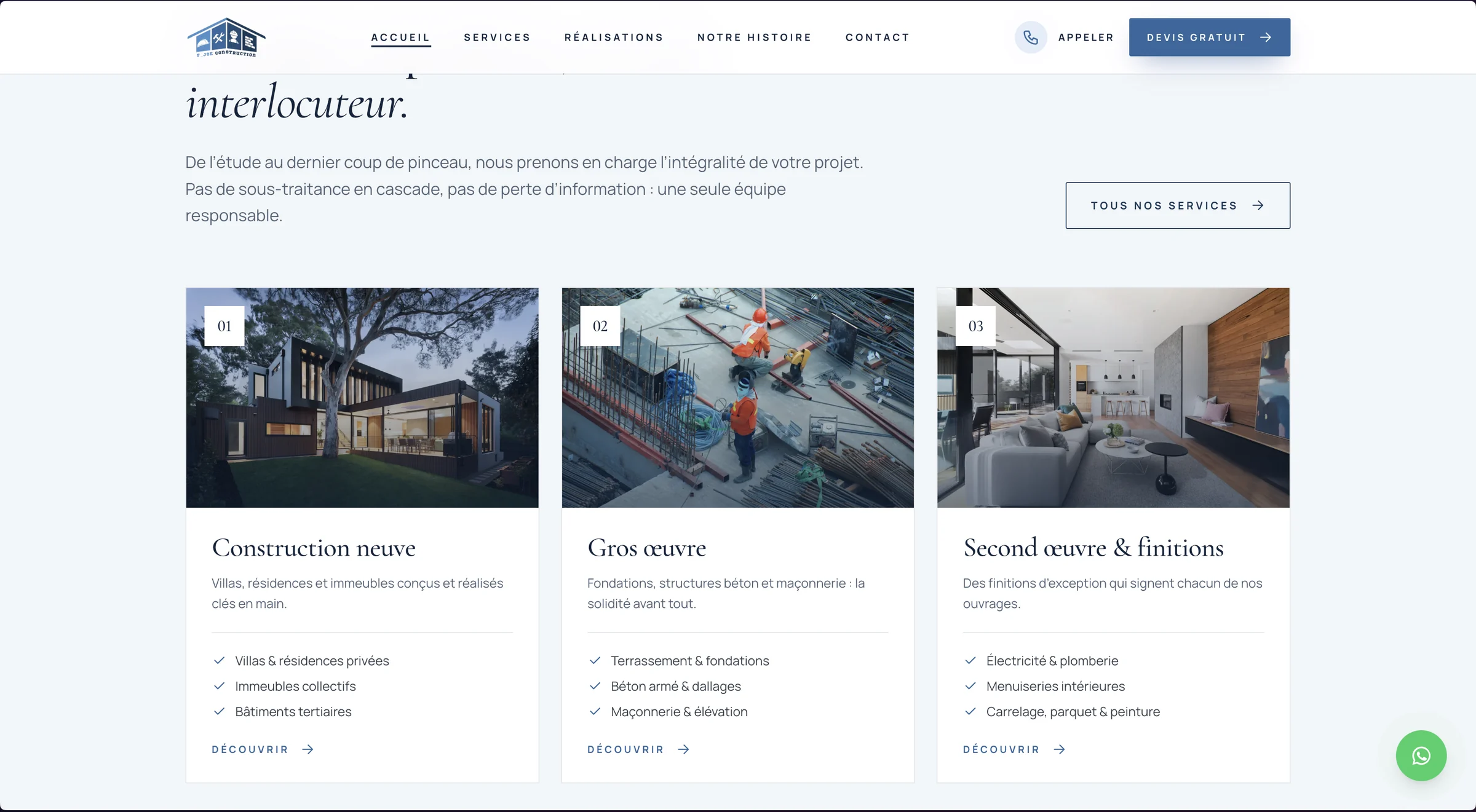This screenshot has width=1476, height=812.
Task: Click arrow icon in Devis gratuit button
Action: click(x=1266, y=37)
